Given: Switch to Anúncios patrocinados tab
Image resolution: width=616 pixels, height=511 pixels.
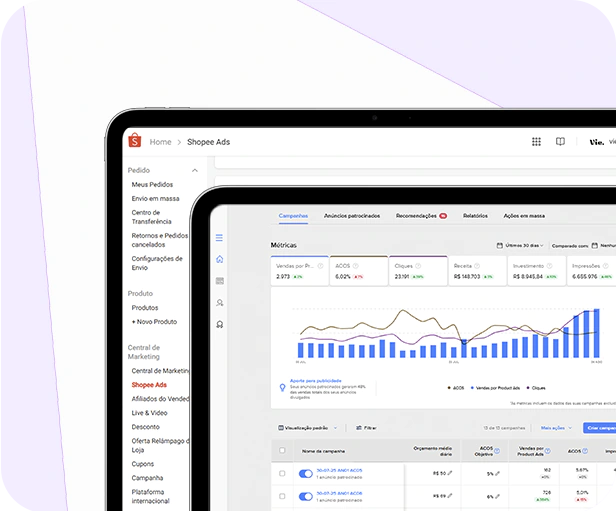Looking at the screenshot, I should tap(352, 215).
